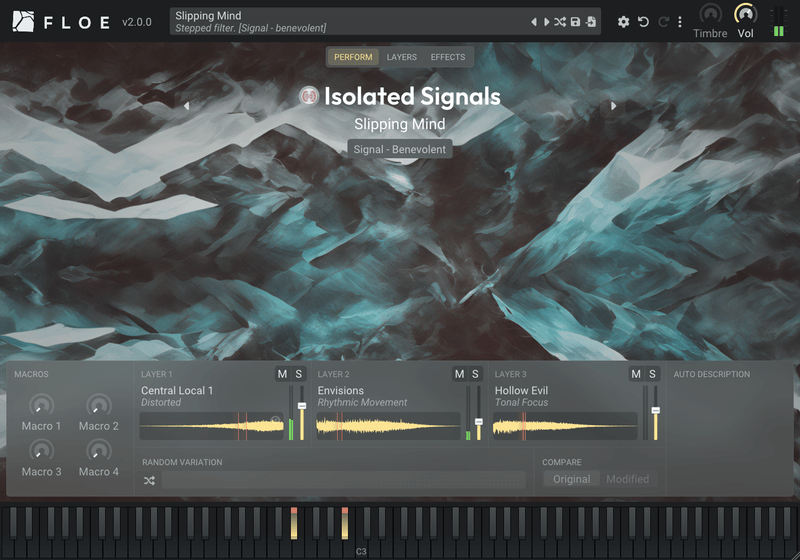Open the Hollow Evil instrument selector

pyautogui.click(x=521, y=390)
